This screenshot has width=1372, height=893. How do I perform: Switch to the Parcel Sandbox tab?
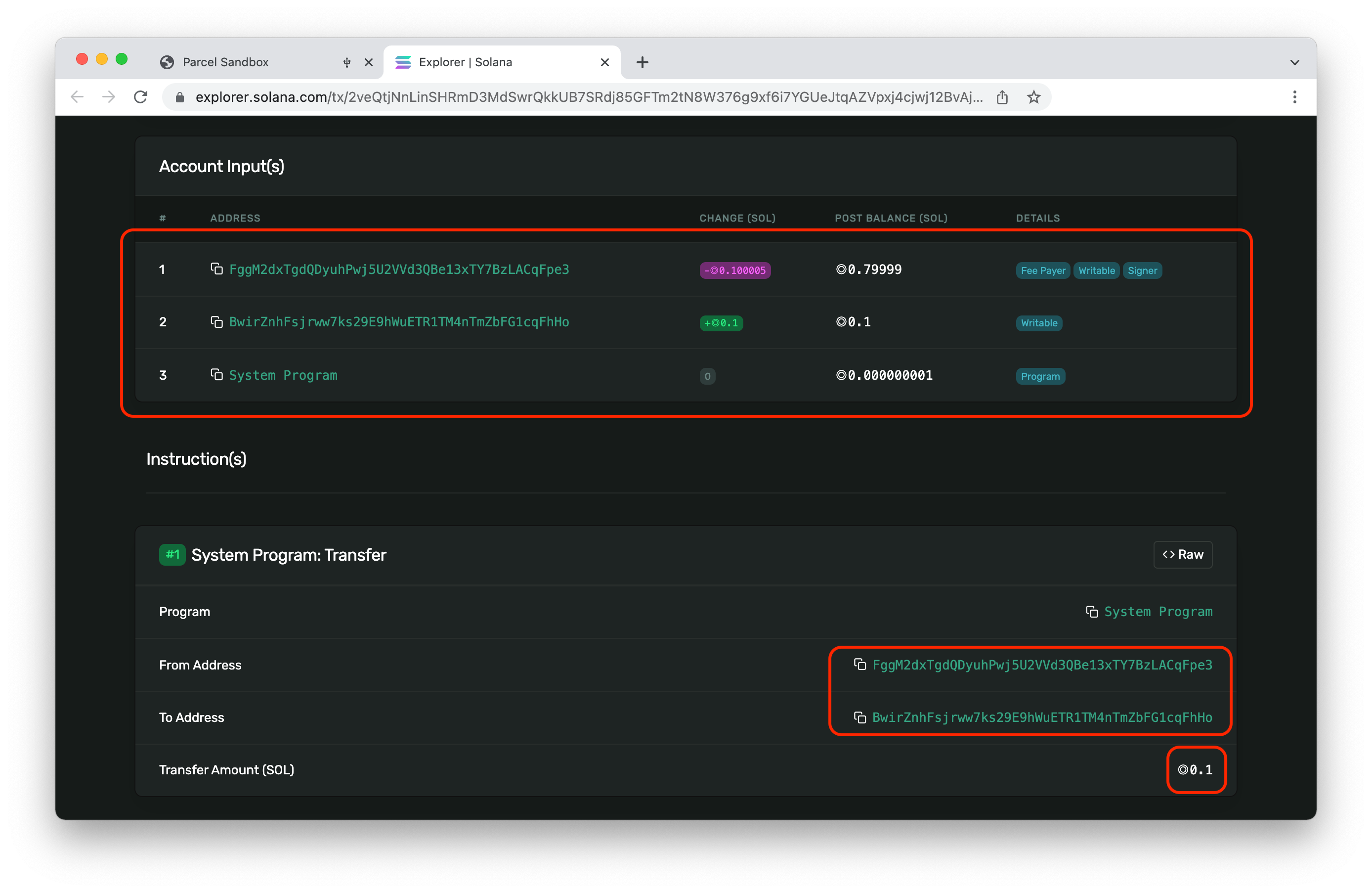tap(225, 62)
